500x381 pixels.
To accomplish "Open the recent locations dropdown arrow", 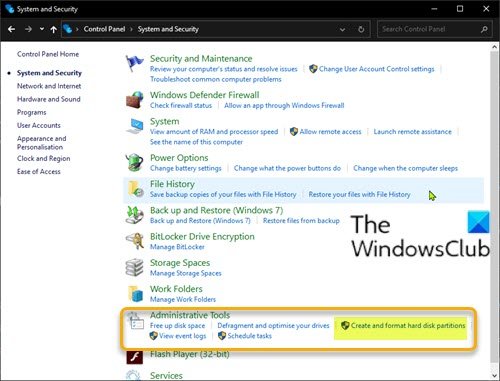I will 42,29.
